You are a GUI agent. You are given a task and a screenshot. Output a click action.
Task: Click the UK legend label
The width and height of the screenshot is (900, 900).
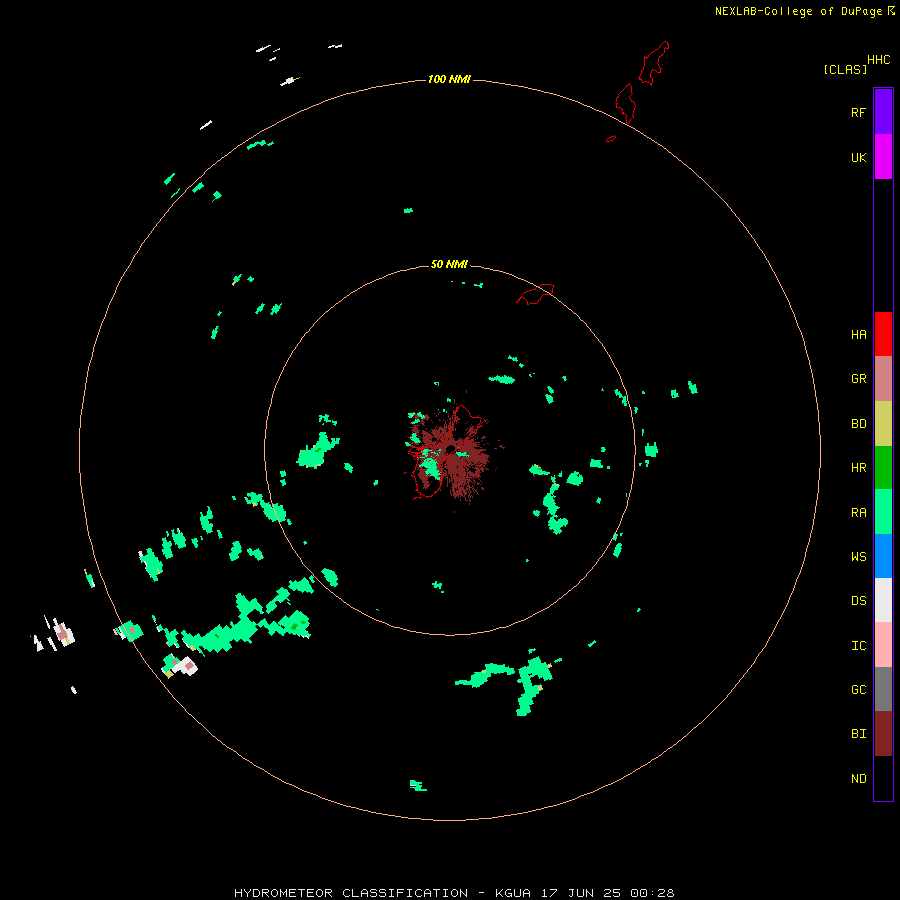click(858, 157)
